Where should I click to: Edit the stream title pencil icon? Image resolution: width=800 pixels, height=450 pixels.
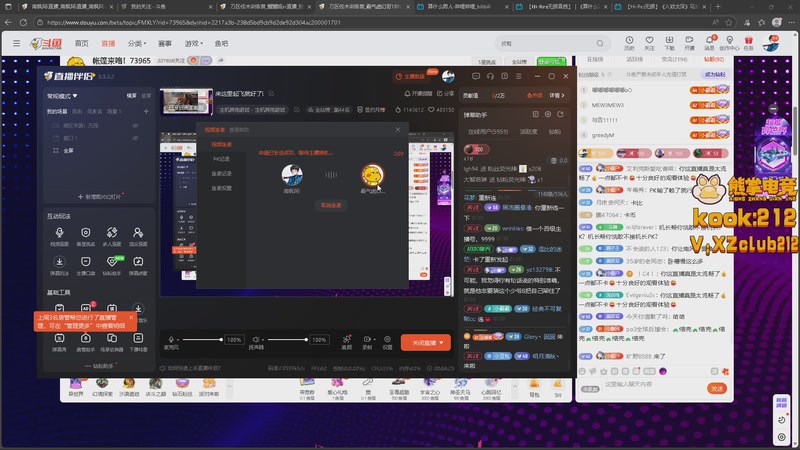[x=271, y=93]
